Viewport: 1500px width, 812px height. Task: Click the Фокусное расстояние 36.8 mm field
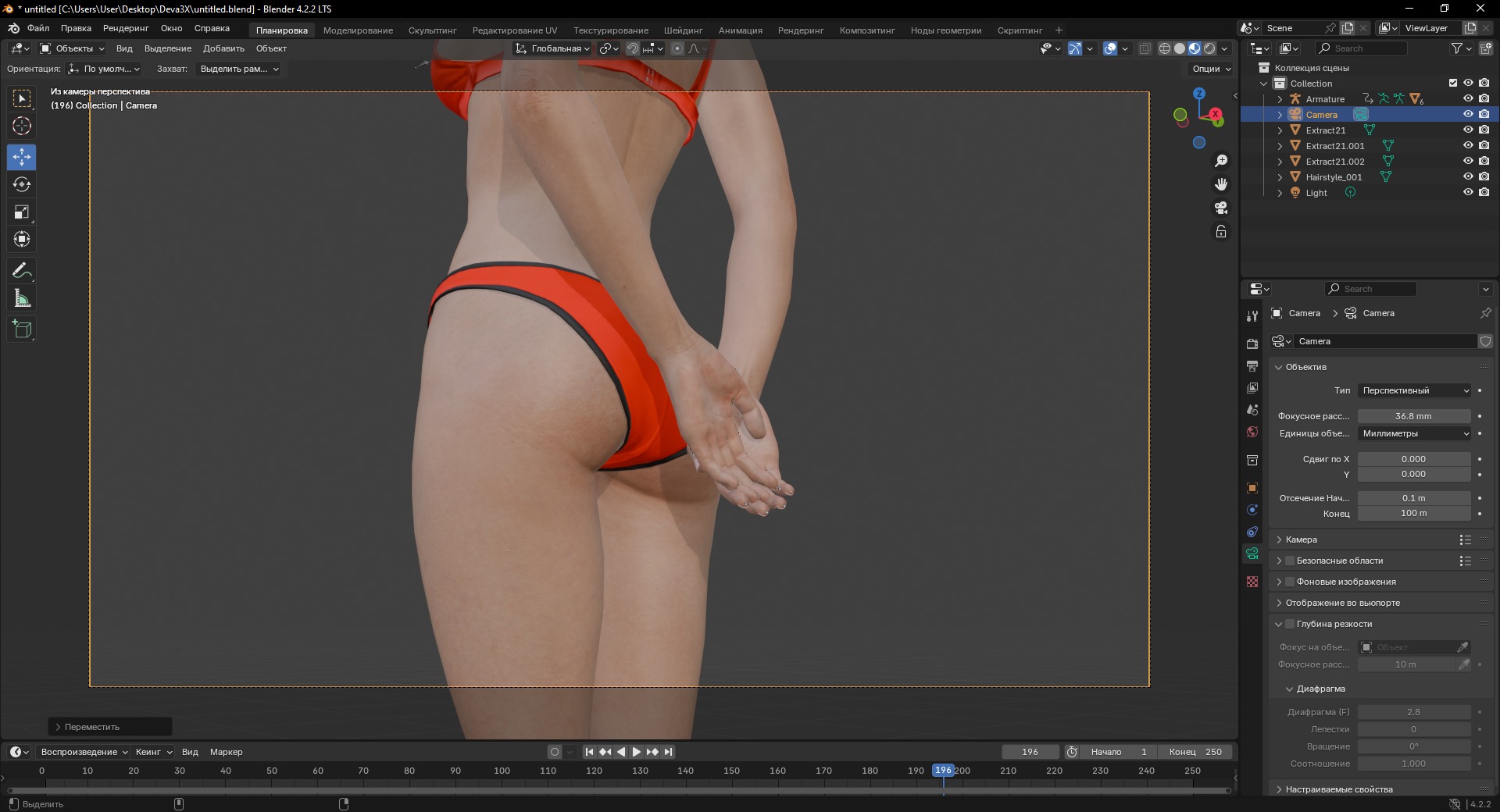click(x=1414, y=416)
